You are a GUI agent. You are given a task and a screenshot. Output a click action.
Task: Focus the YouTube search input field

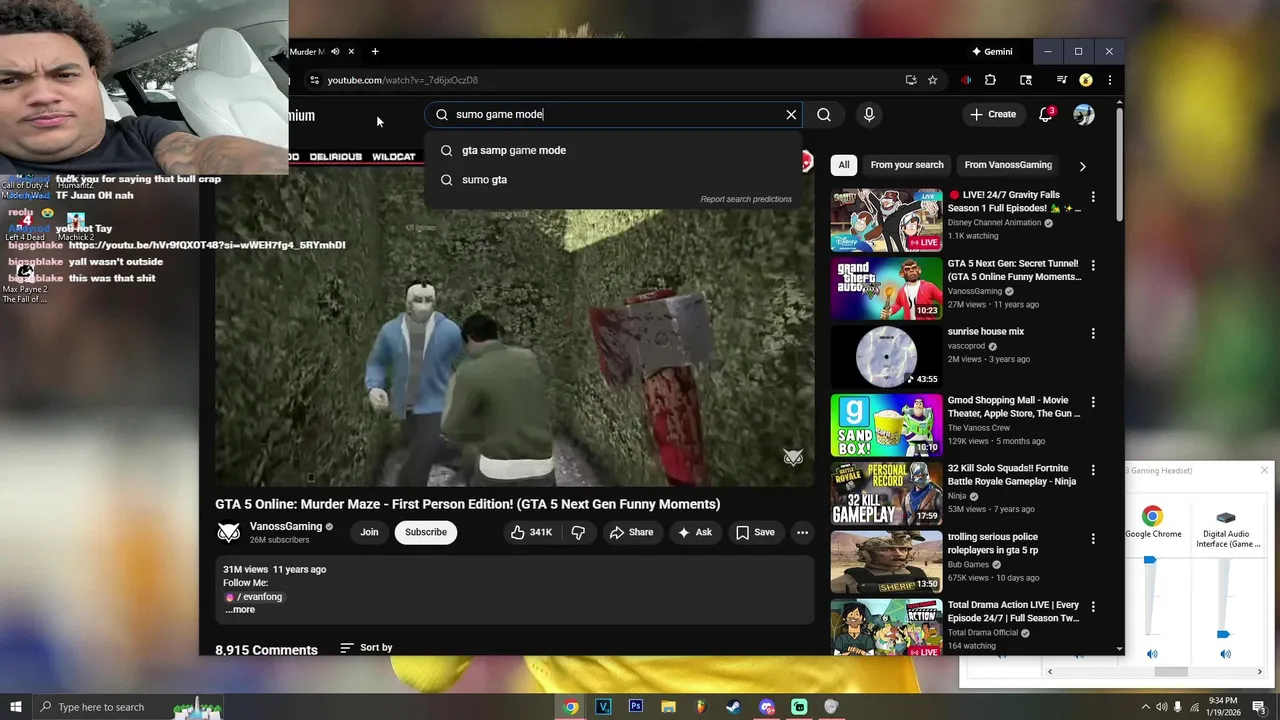pyautogui.click(x=615, y=115)
